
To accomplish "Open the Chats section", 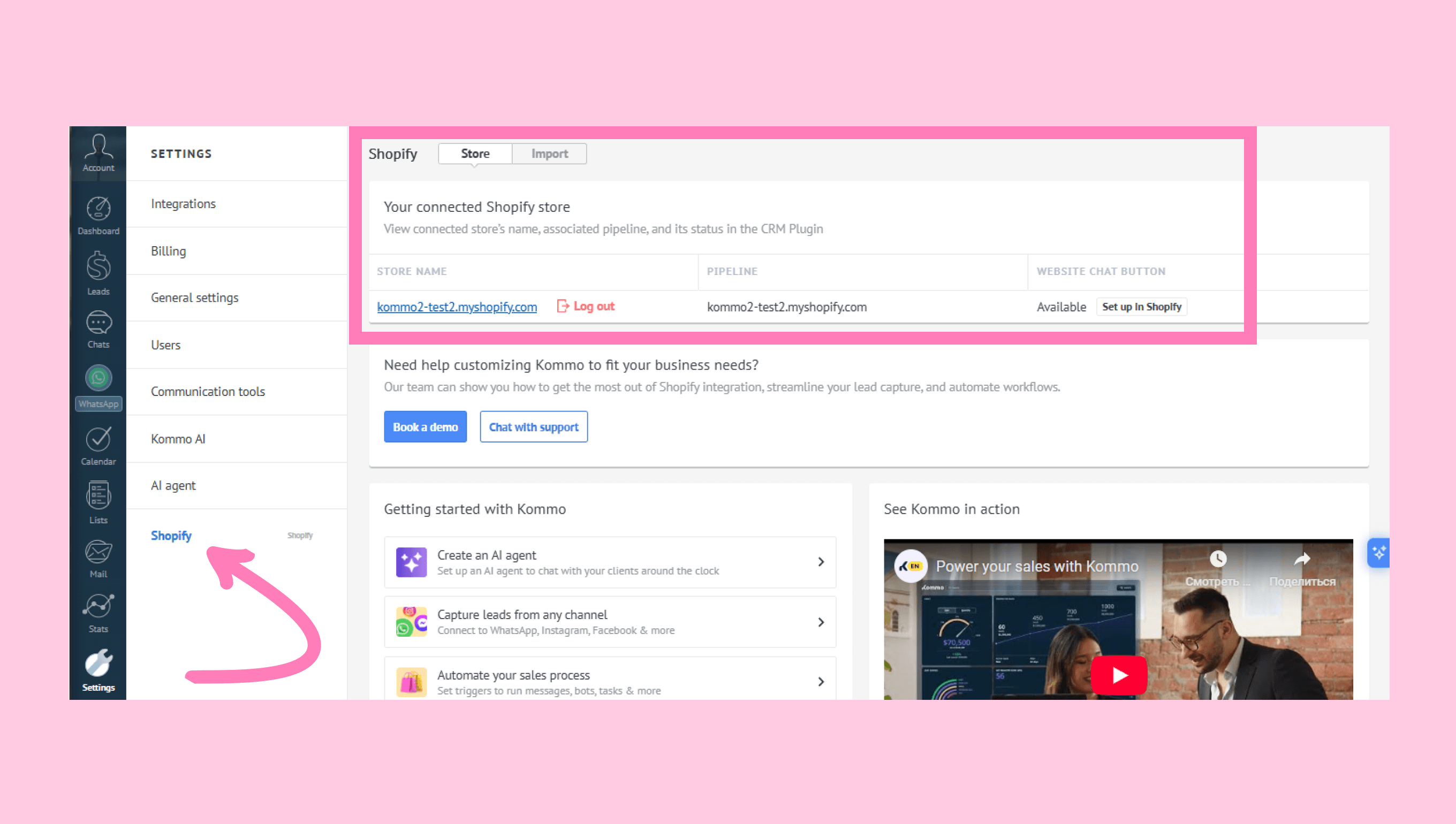I will tap(98, 330).
